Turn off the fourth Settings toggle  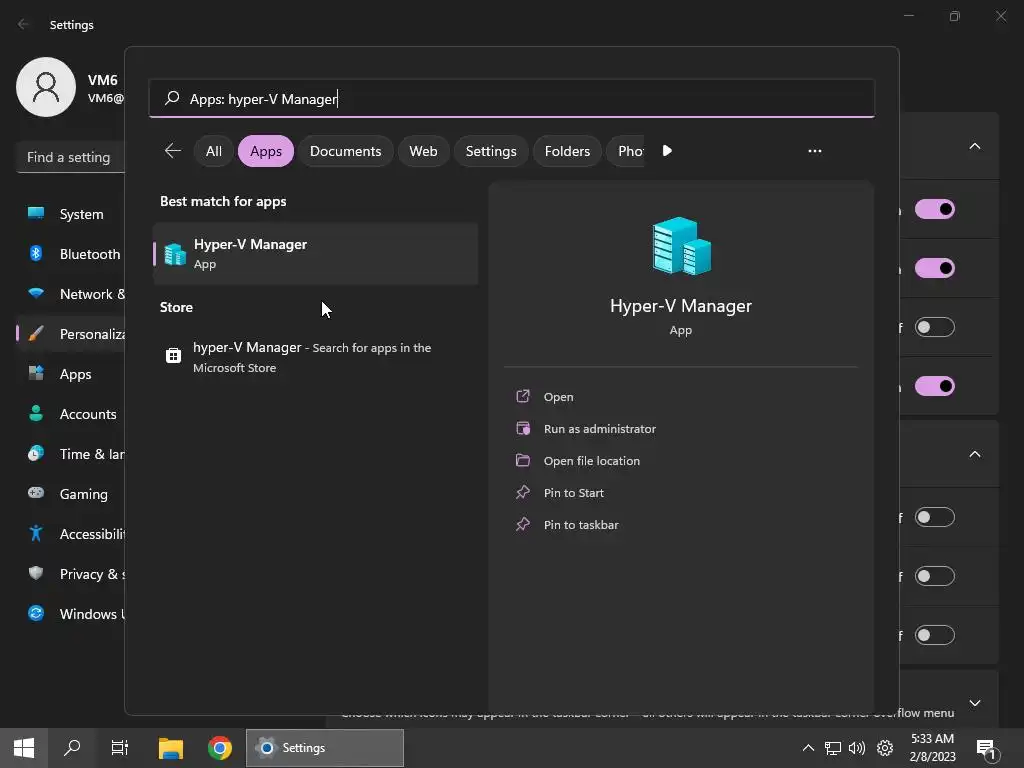[935, 386]
